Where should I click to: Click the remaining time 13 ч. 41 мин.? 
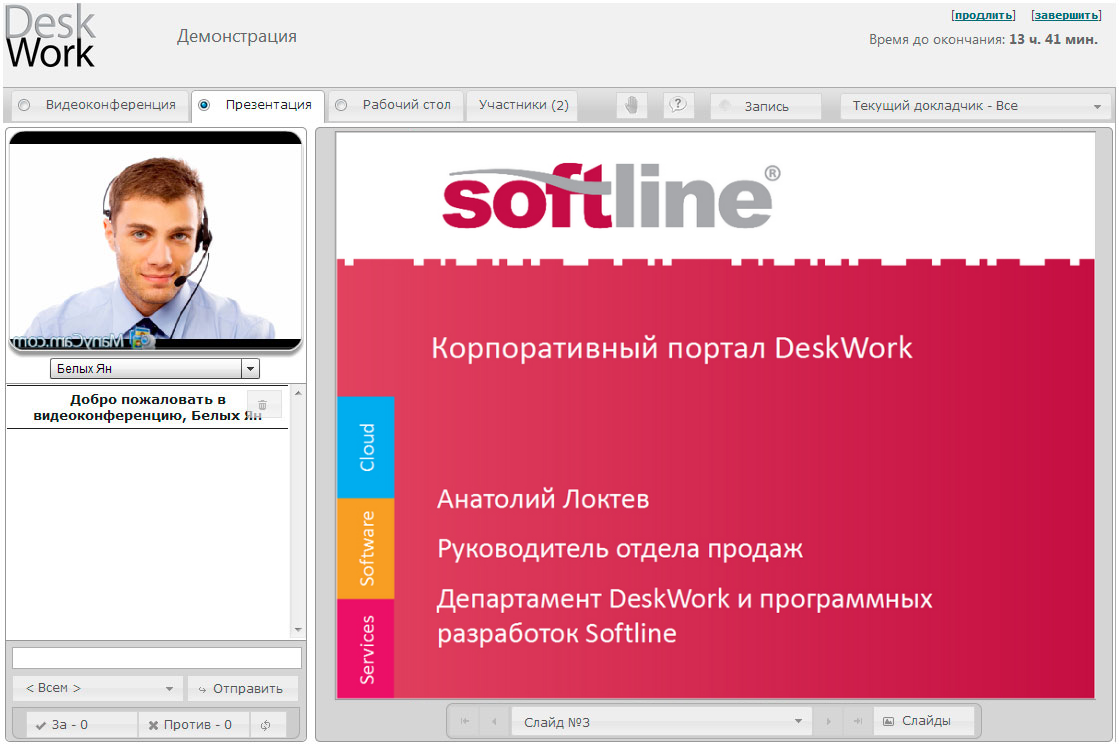pyautogui.click(x=1053, y=40)
